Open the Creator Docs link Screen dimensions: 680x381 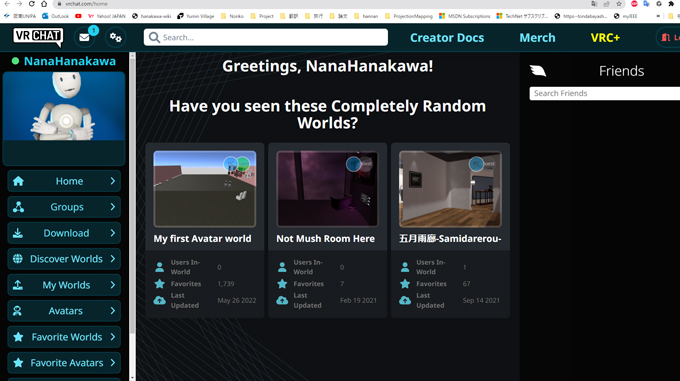[x=447, y=38]
